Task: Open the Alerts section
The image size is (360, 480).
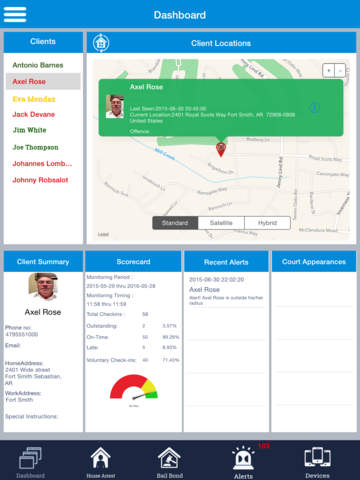Action: [243, 462]
